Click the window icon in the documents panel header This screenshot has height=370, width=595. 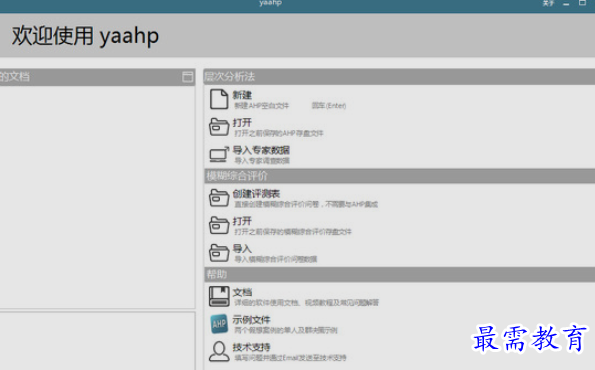tap(187, 77)
